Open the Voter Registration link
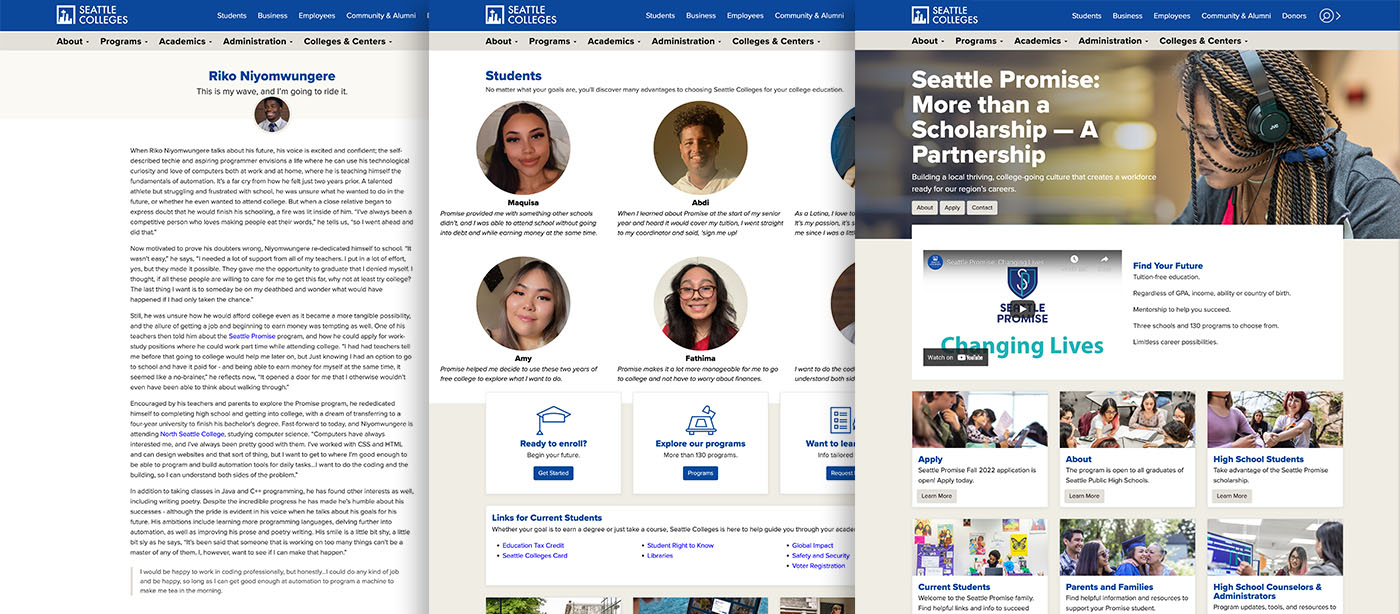This screenshot has height=614, width=1400. 818,566
